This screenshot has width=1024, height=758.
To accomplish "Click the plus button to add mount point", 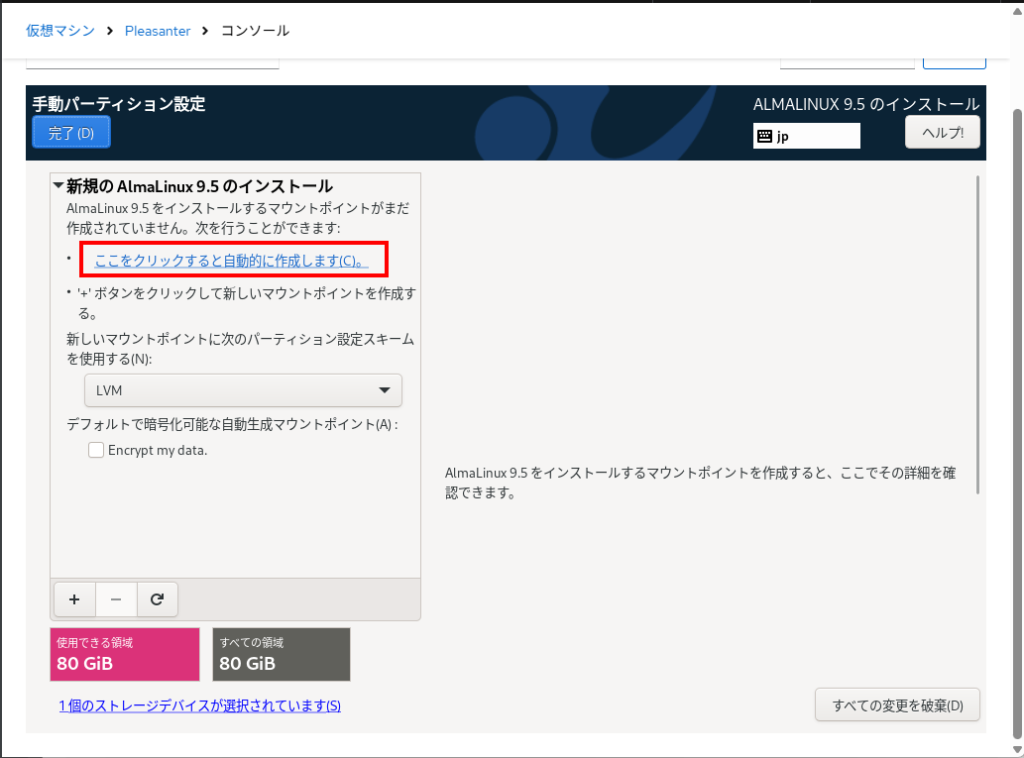I will pyautogui.click(x=74, y=599).
